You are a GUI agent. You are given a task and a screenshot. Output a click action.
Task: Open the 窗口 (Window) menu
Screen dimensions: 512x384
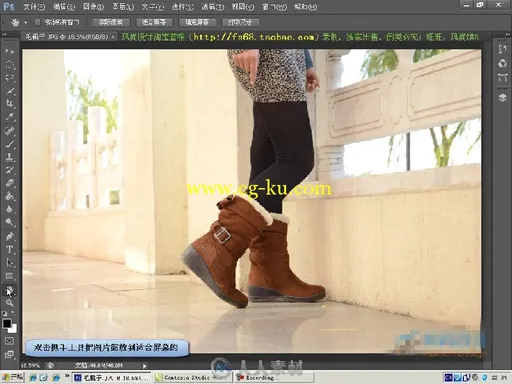pos(274,7)
